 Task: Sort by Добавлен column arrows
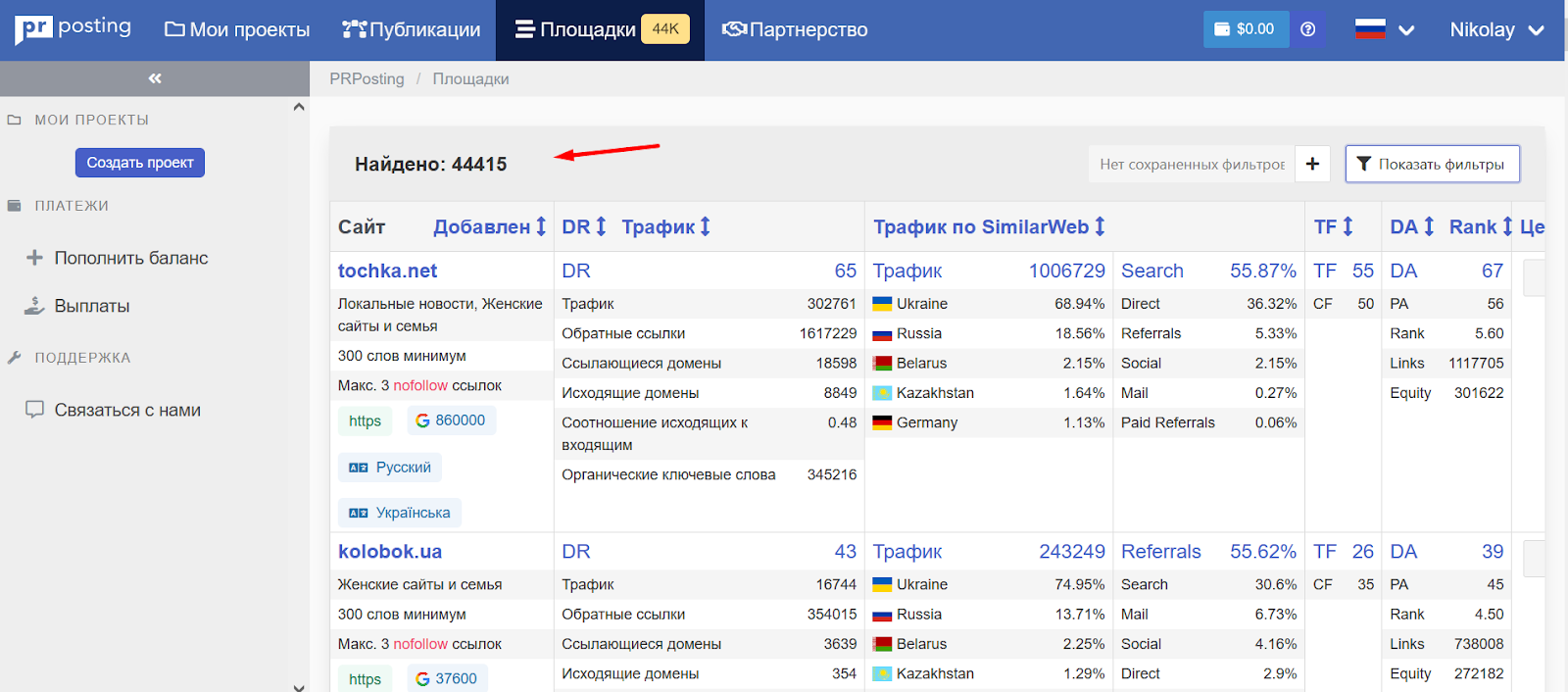pos(541,226)
